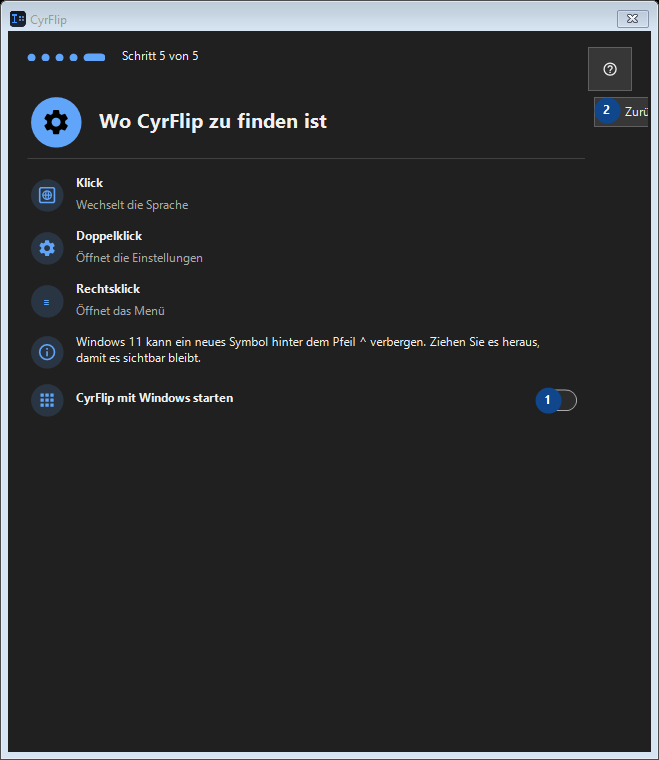The image size is (659, 760).
Task: Click the globe icon beside Klick
Action: point(47,195)
